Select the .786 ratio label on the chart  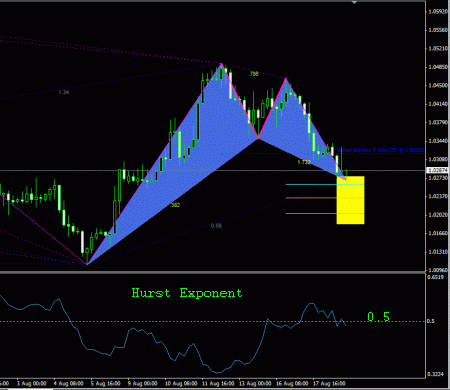tap(253, 74)
